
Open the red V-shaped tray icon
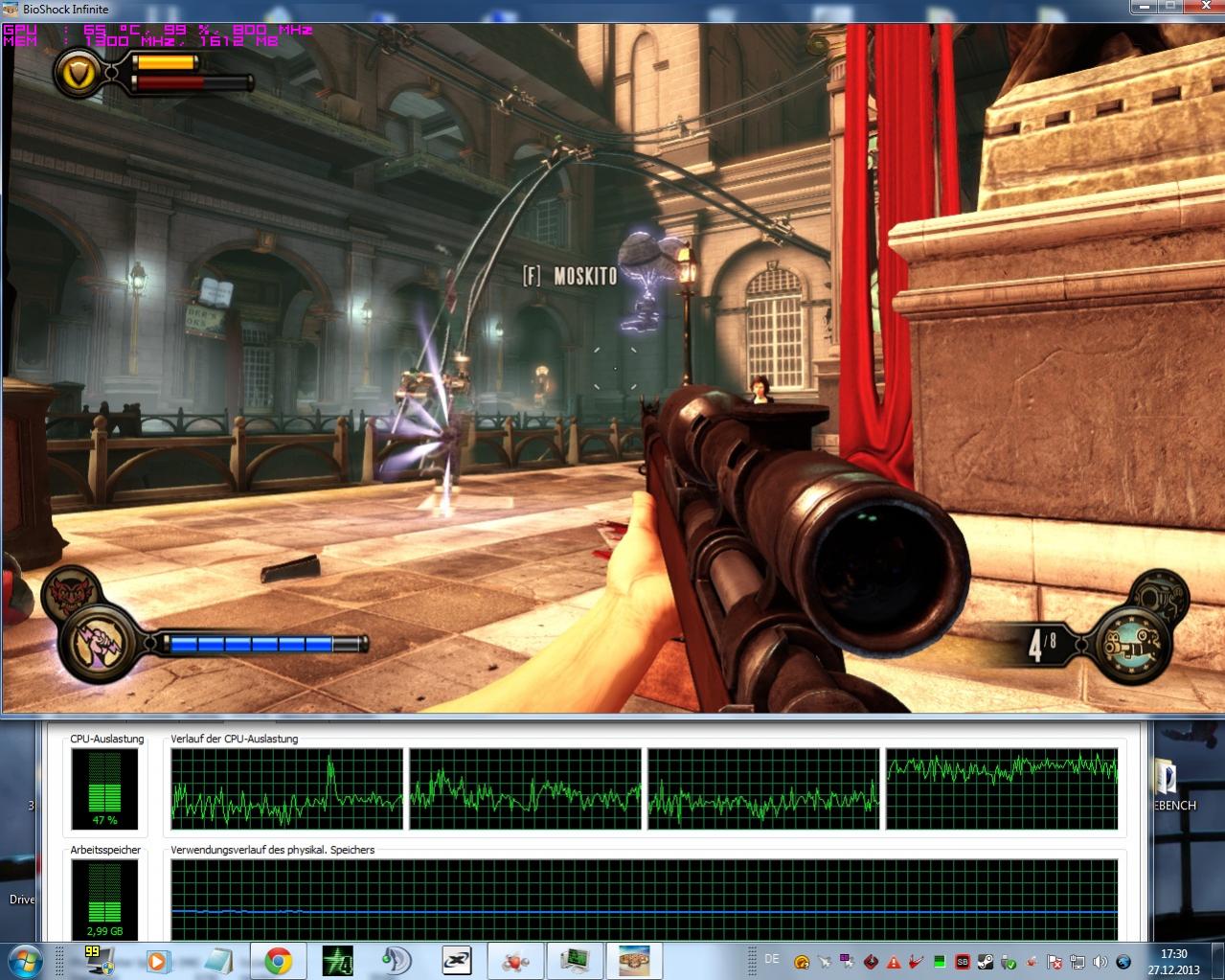tap(917, 962)
